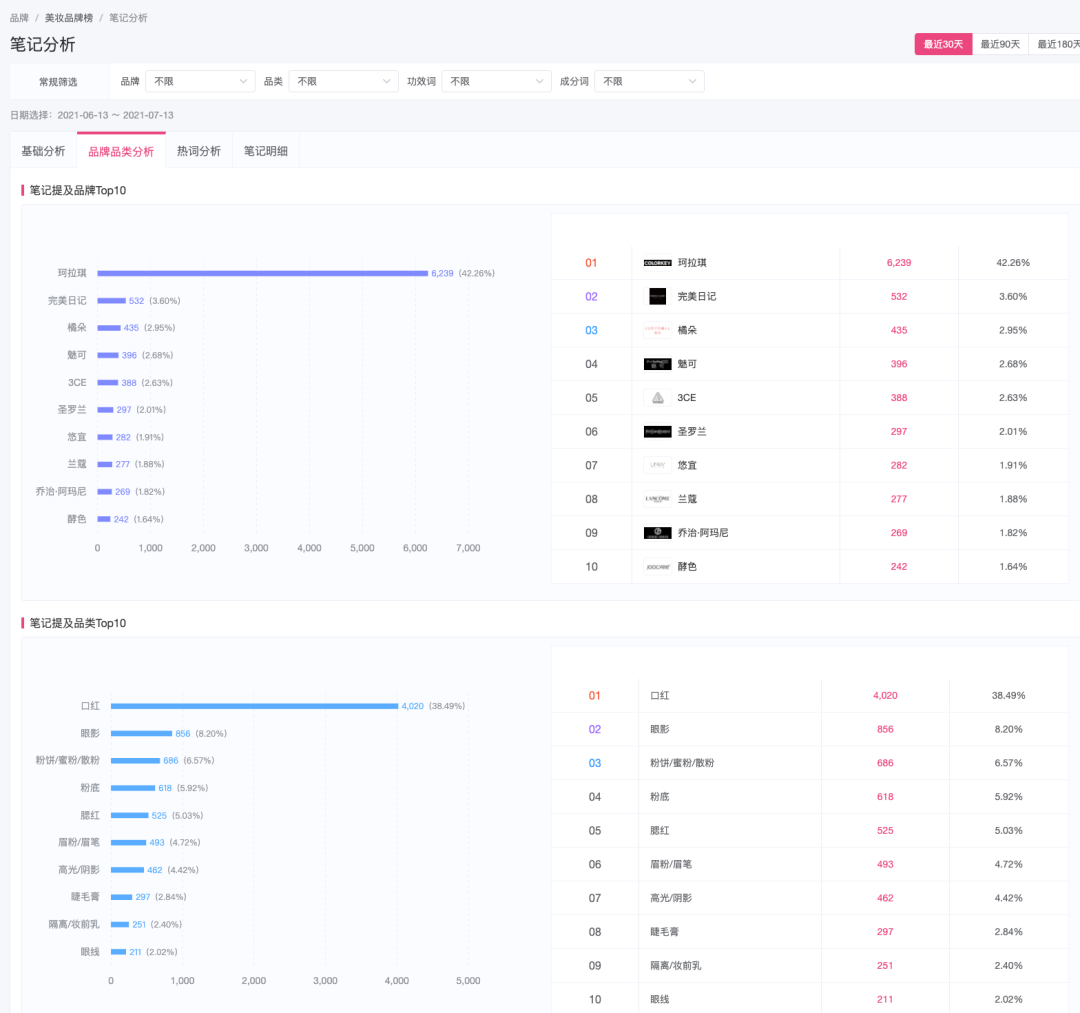Click the 眼影 bar in the category chart
The image size is (1080, 1013).
click(141, 733)
